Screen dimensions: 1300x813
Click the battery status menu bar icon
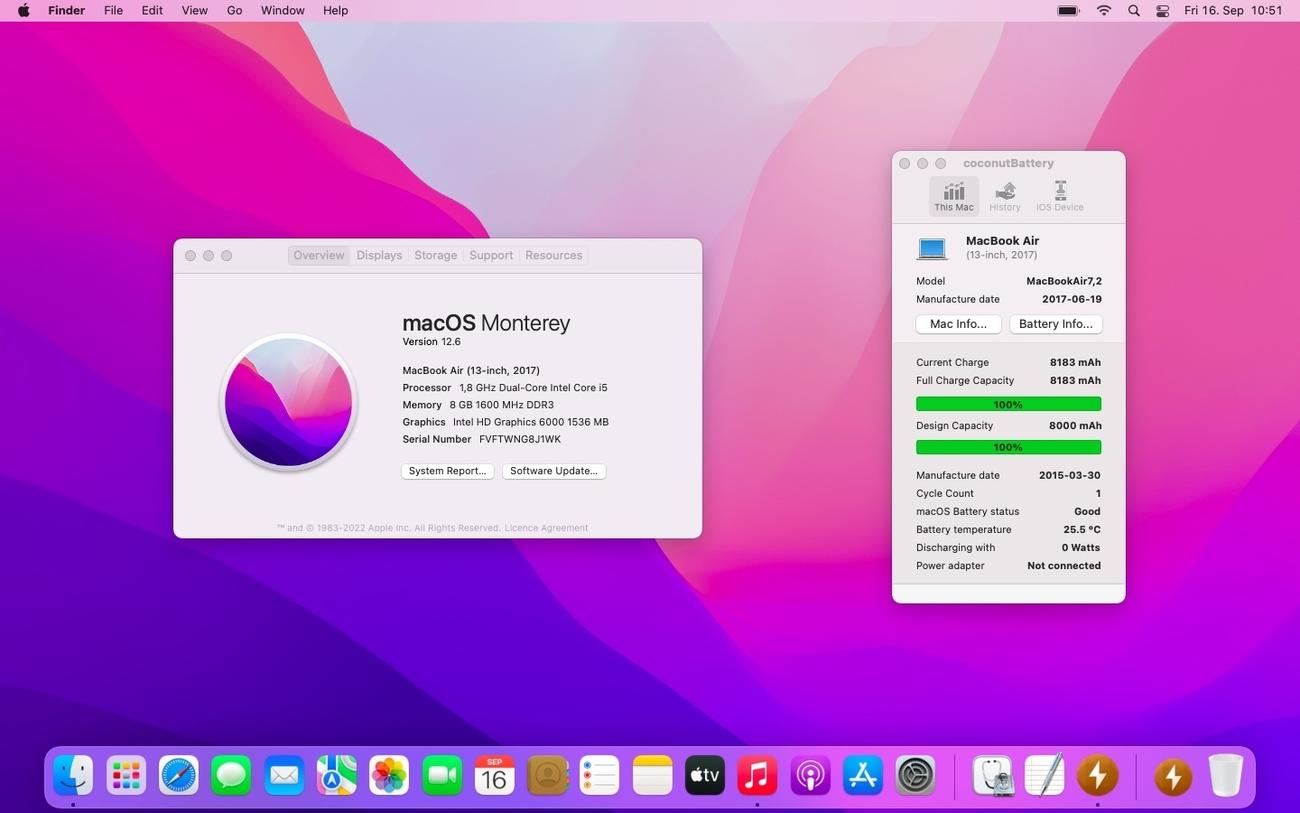pyautogui.click(x=1068, y=10)
